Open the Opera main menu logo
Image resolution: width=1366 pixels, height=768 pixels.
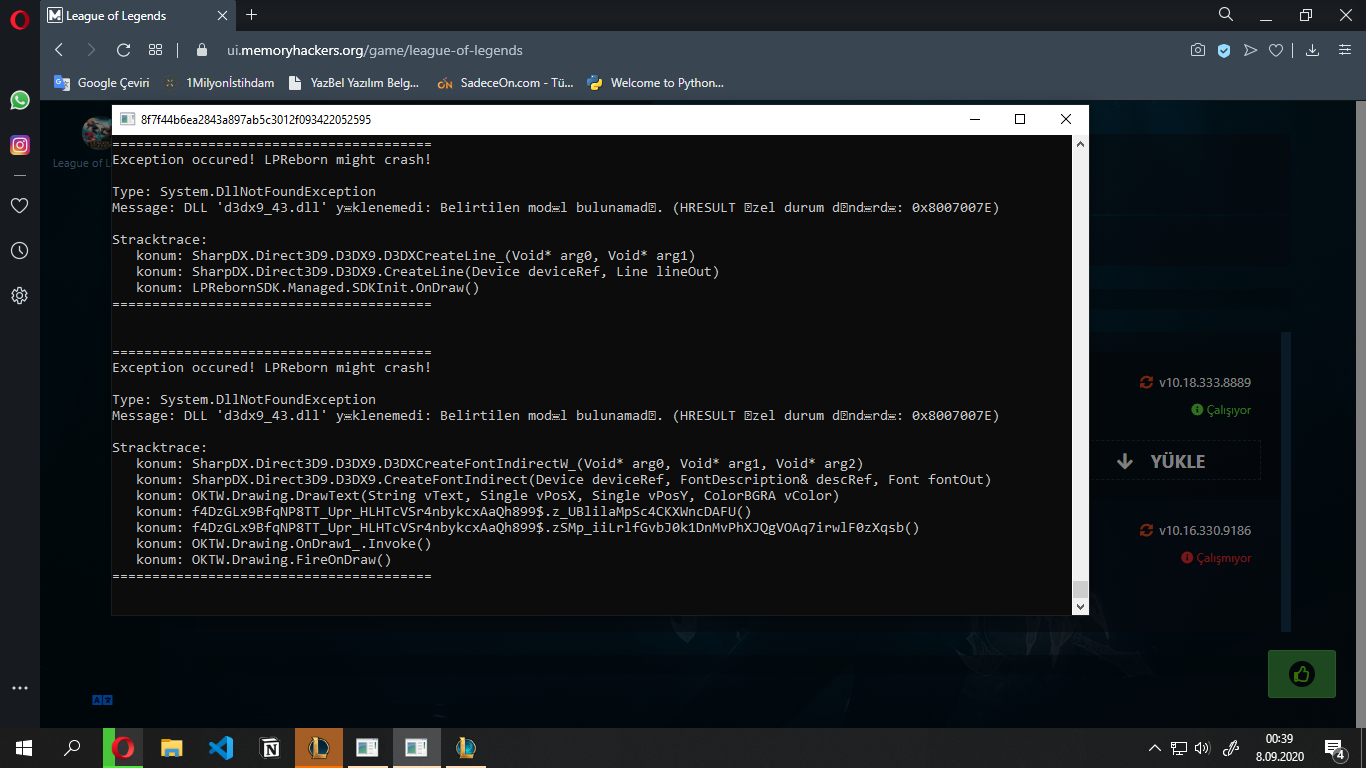(x=19, y=19)
